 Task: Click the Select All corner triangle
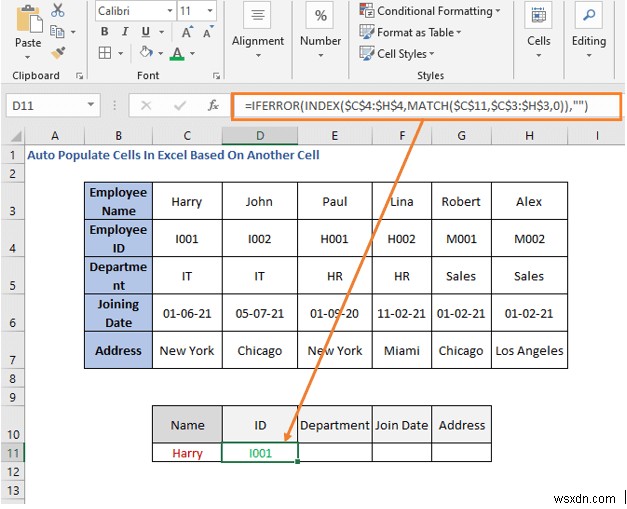pyautogui.click(x=15, y=137)
